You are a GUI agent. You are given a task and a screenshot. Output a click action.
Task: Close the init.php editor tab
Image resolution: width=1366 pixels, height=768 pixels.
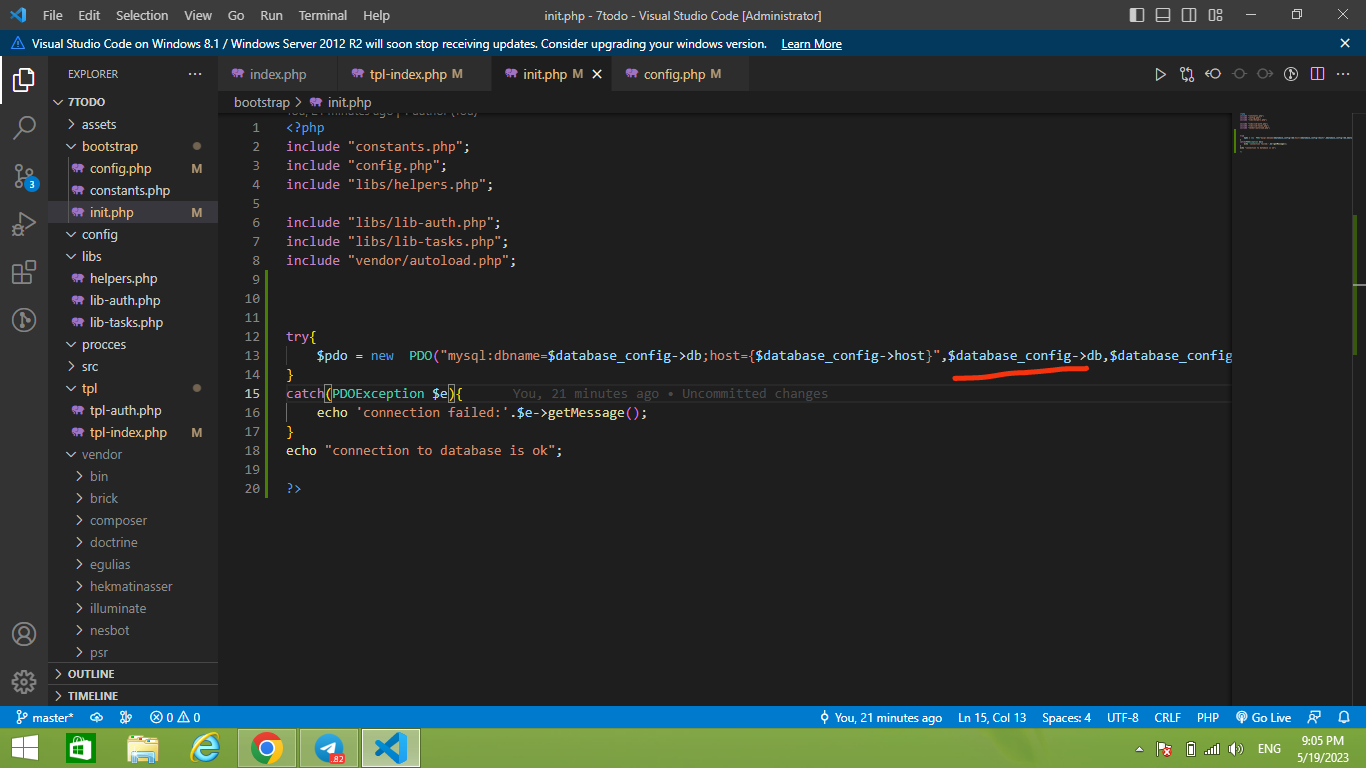click(597, 74)
